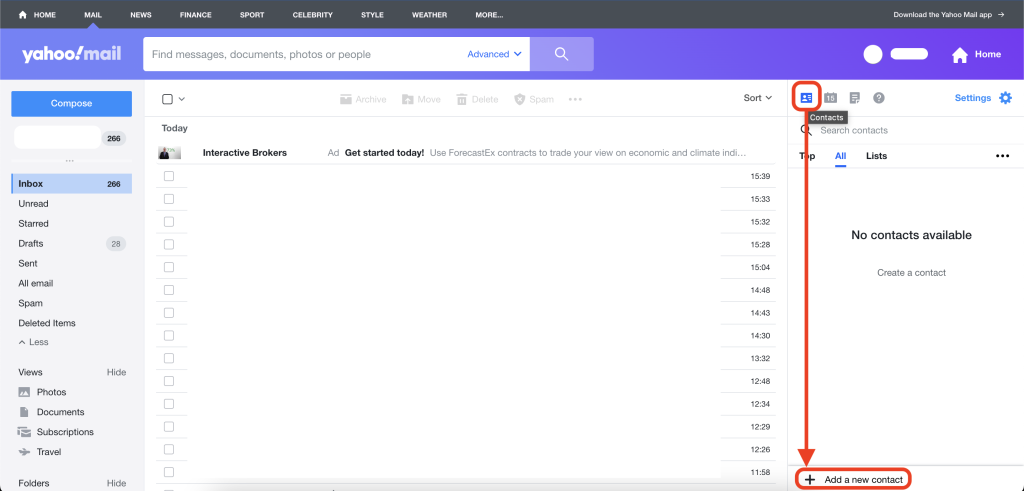Select the 15:39 email checkbox
This screenshot has width=1024, height=491.
click(169, 176)
